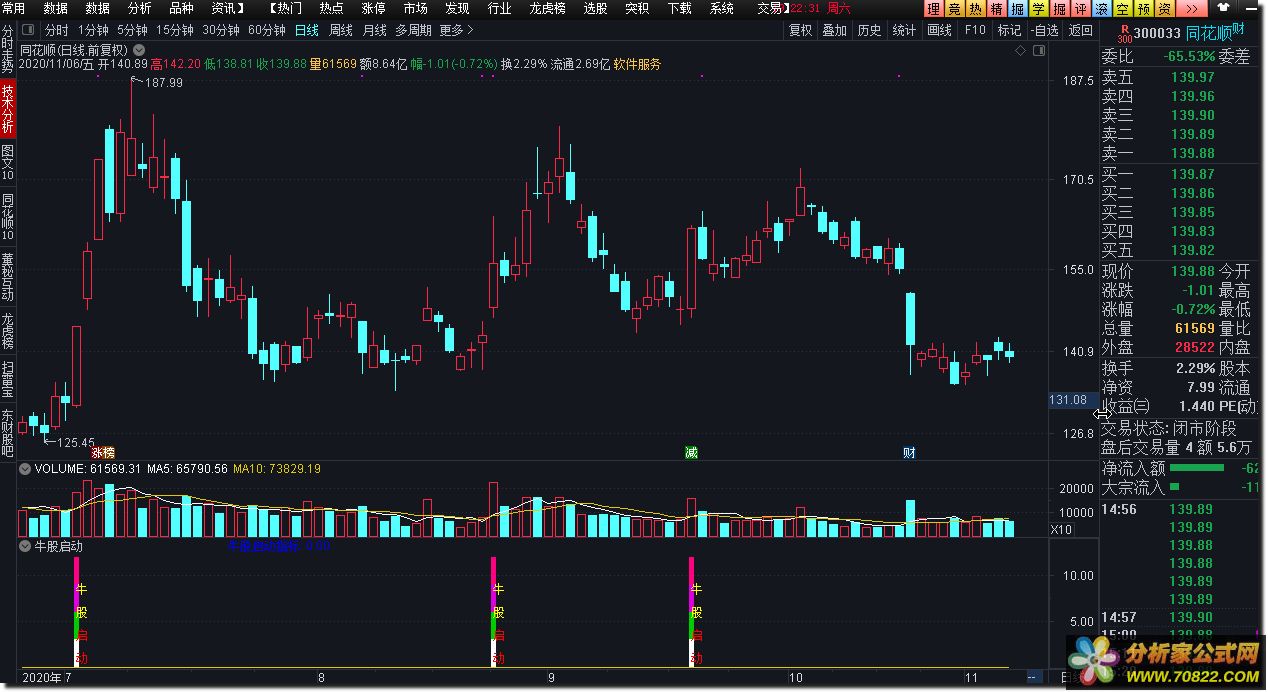Image resolution: width=1268 pixels, height=692 pixels.
Task: Open the 选股 menu
Action: tap(595, 8)
